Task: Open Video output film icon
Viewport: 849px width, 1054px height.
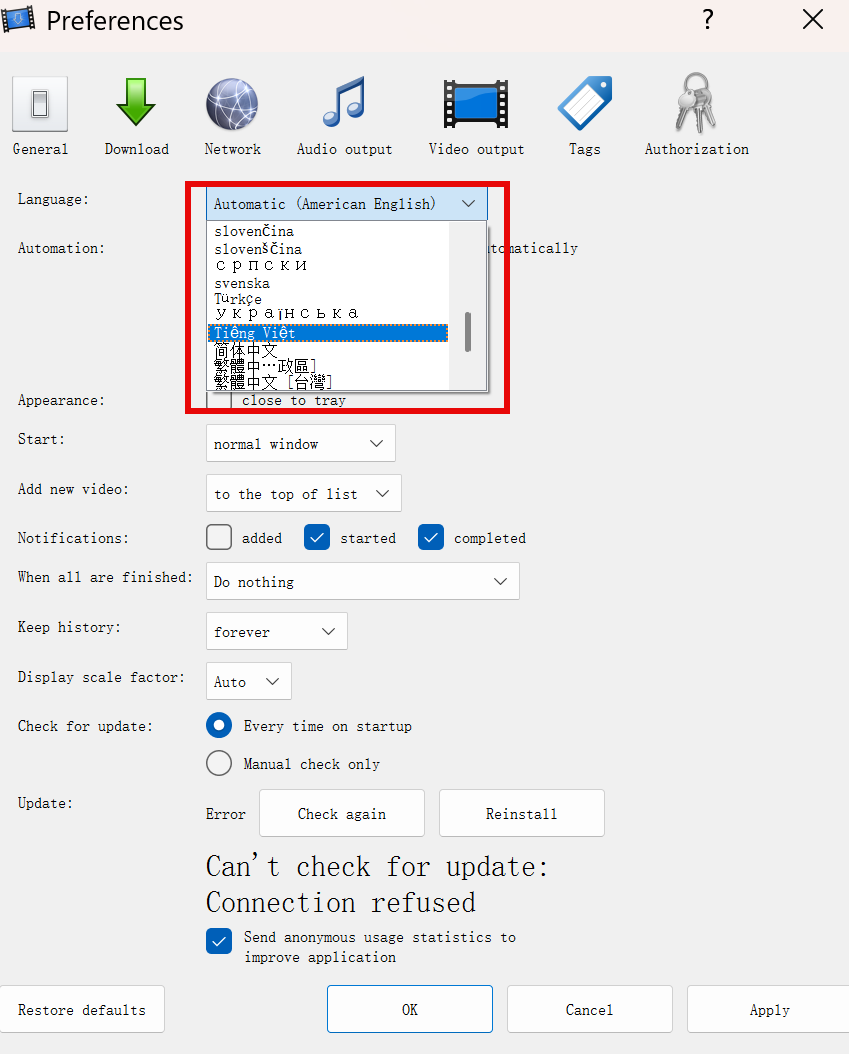Action: tap(476, 105)
